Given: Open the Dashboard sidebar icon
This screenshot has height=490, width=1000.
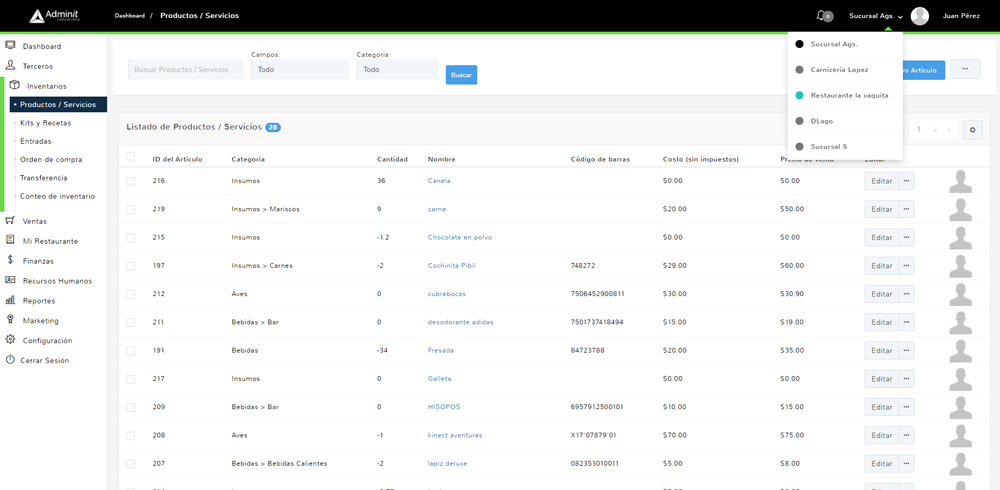Looking at the screenshot, I should (10, 46).
